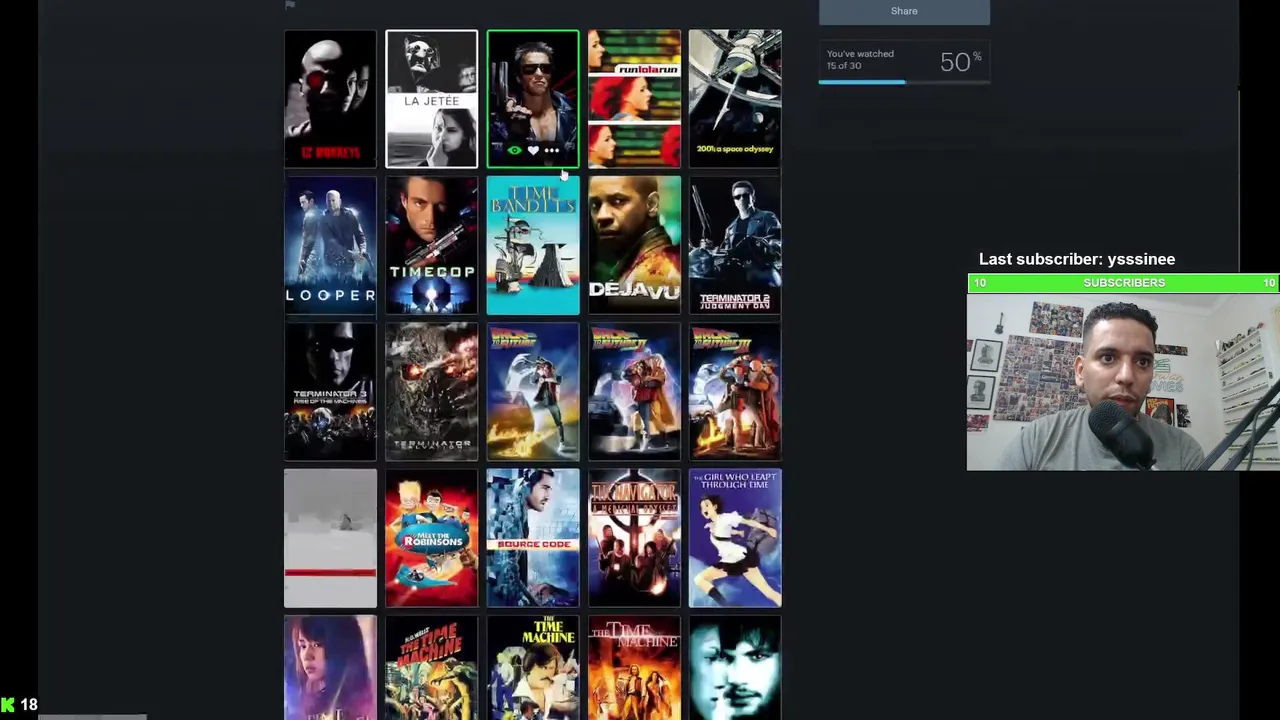The height and width of the screenshot is (720, 1280).
Task: Click the Share button
Action: [904, 11]
